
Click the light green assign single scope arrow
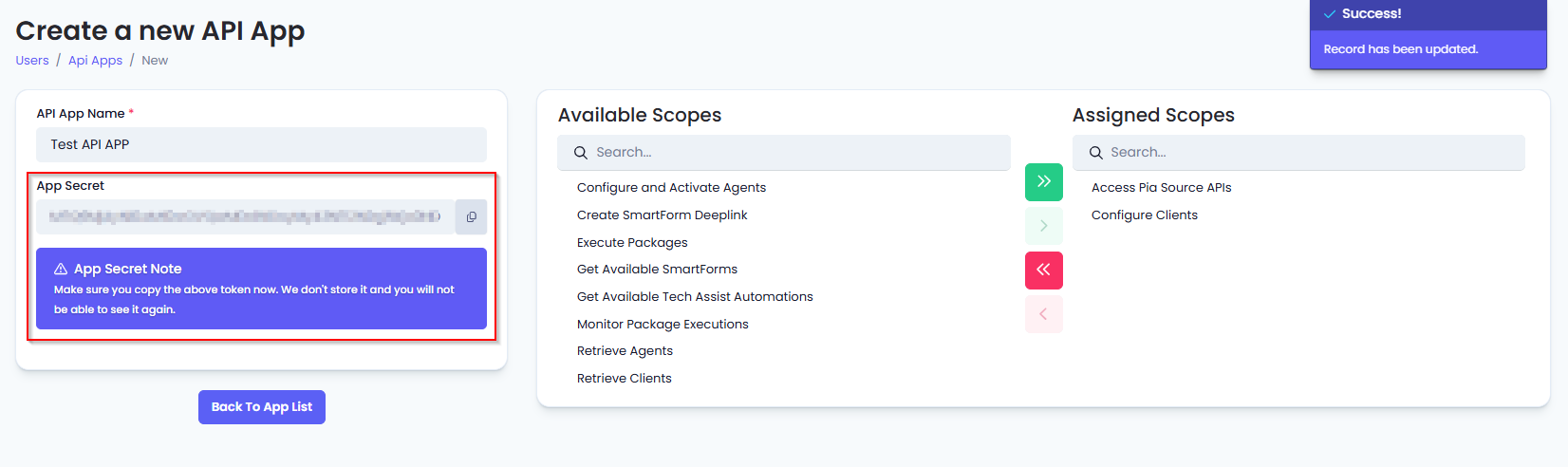(x=1043, y=226)
